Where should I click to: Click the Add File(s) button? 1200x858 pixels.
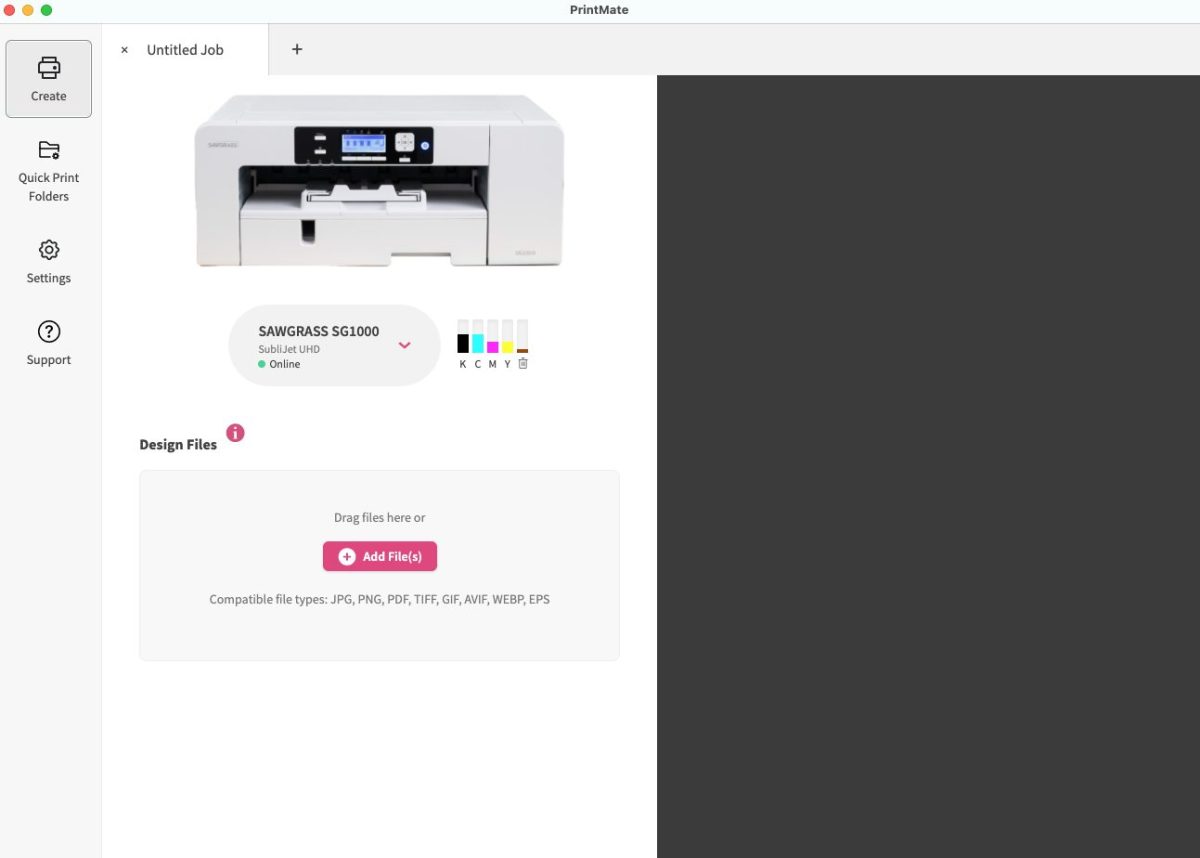(x=380, y=557)
